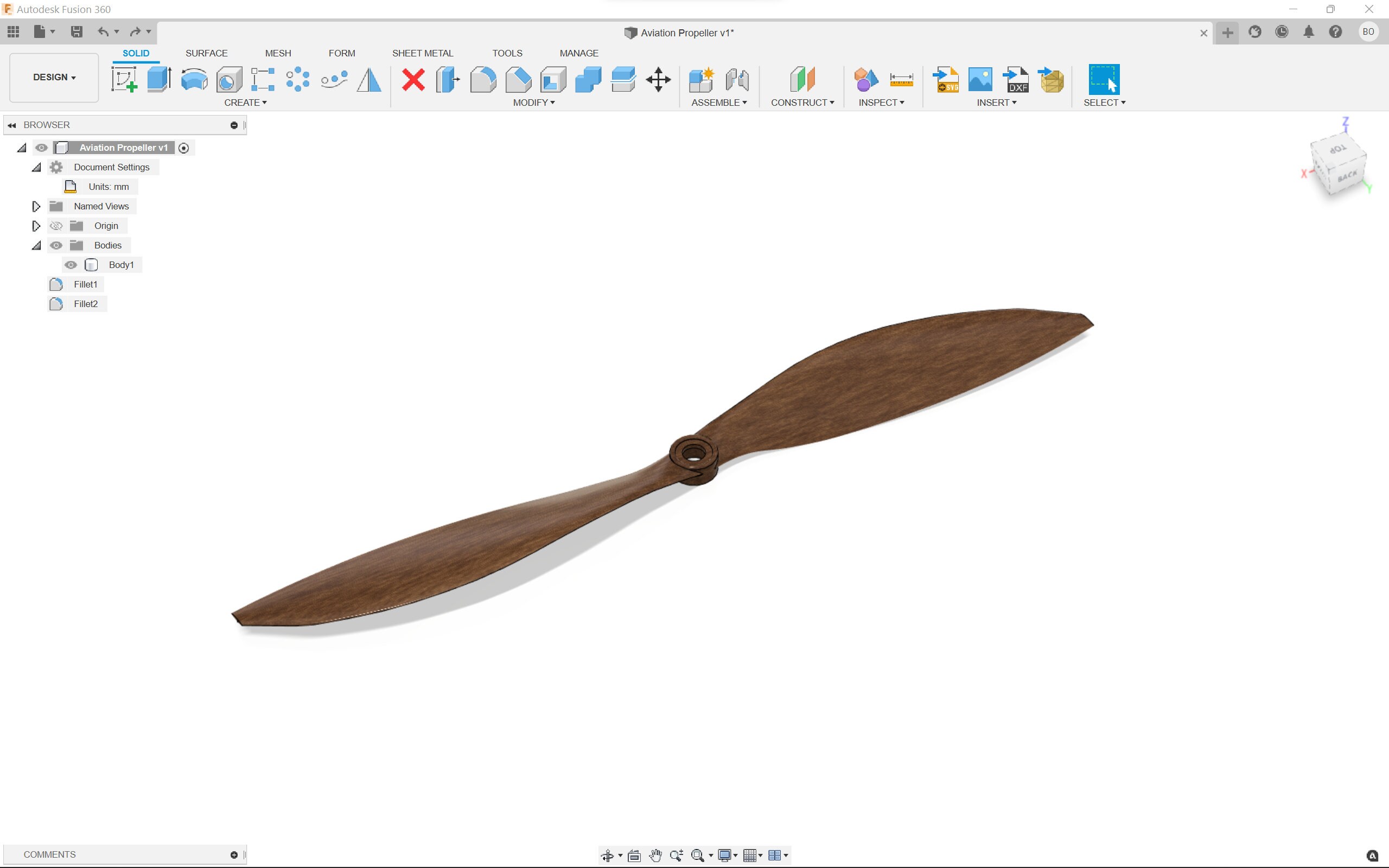Expand the Named Views tree item
The image size is (1389, 868).
coord(36,206)
